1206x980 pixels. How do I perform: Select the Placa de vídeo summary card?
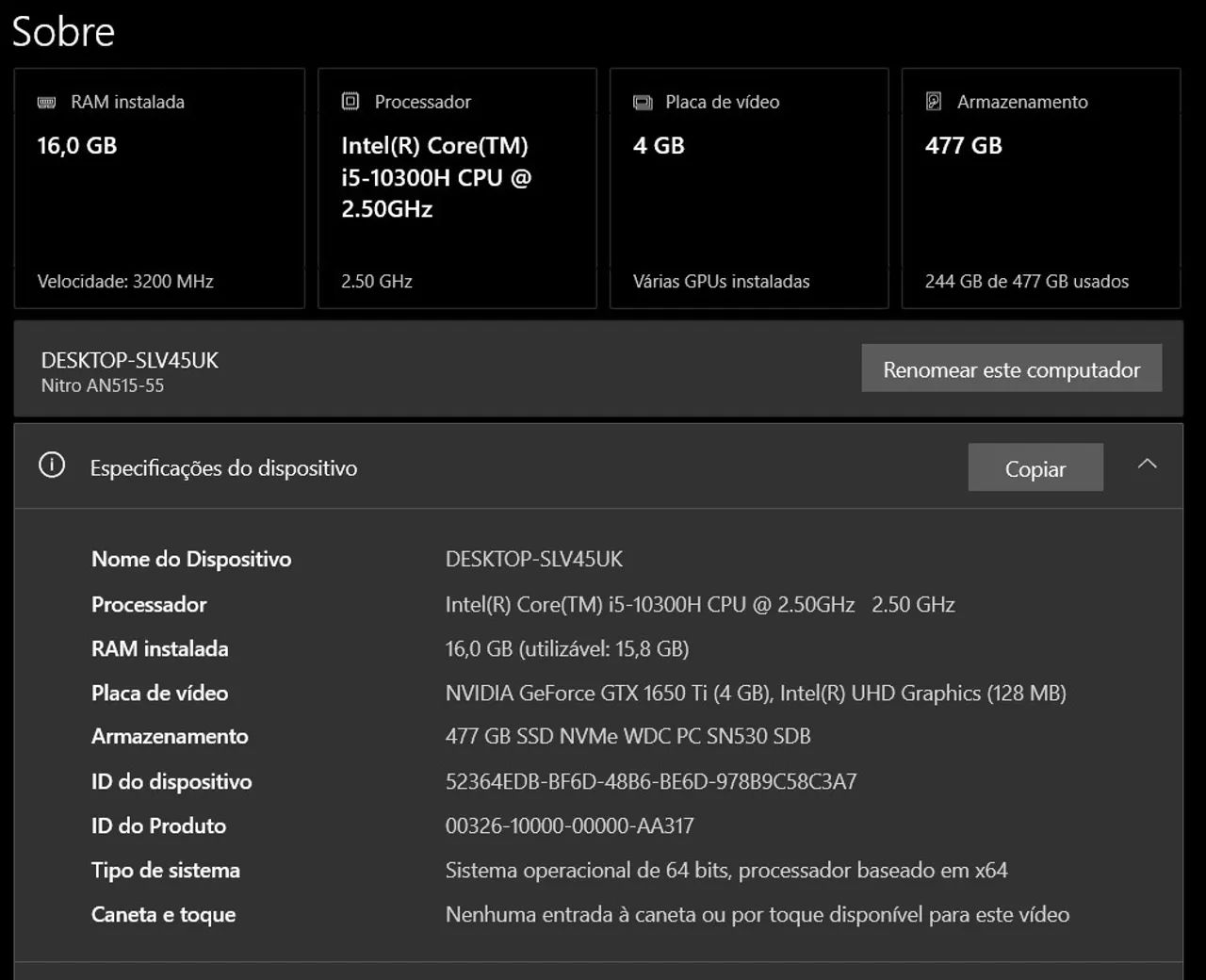click(749, 187)
